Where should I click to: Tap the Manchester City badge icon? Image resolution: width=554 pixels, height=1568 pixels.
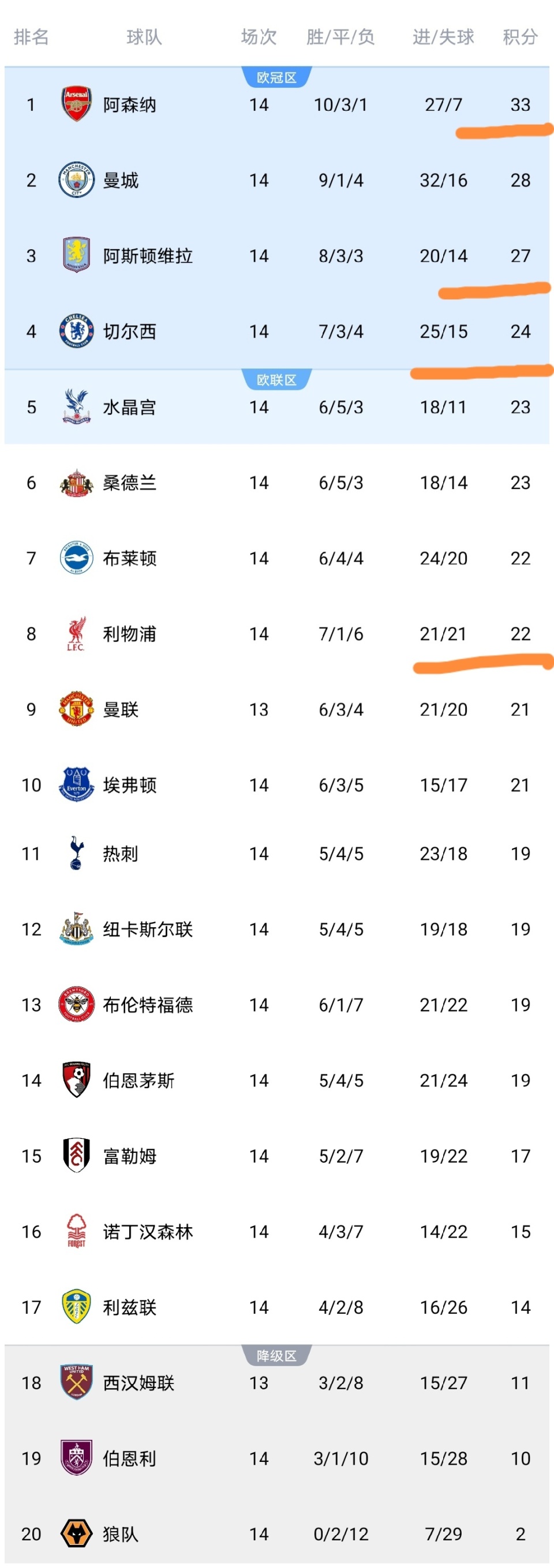[76, 180]
